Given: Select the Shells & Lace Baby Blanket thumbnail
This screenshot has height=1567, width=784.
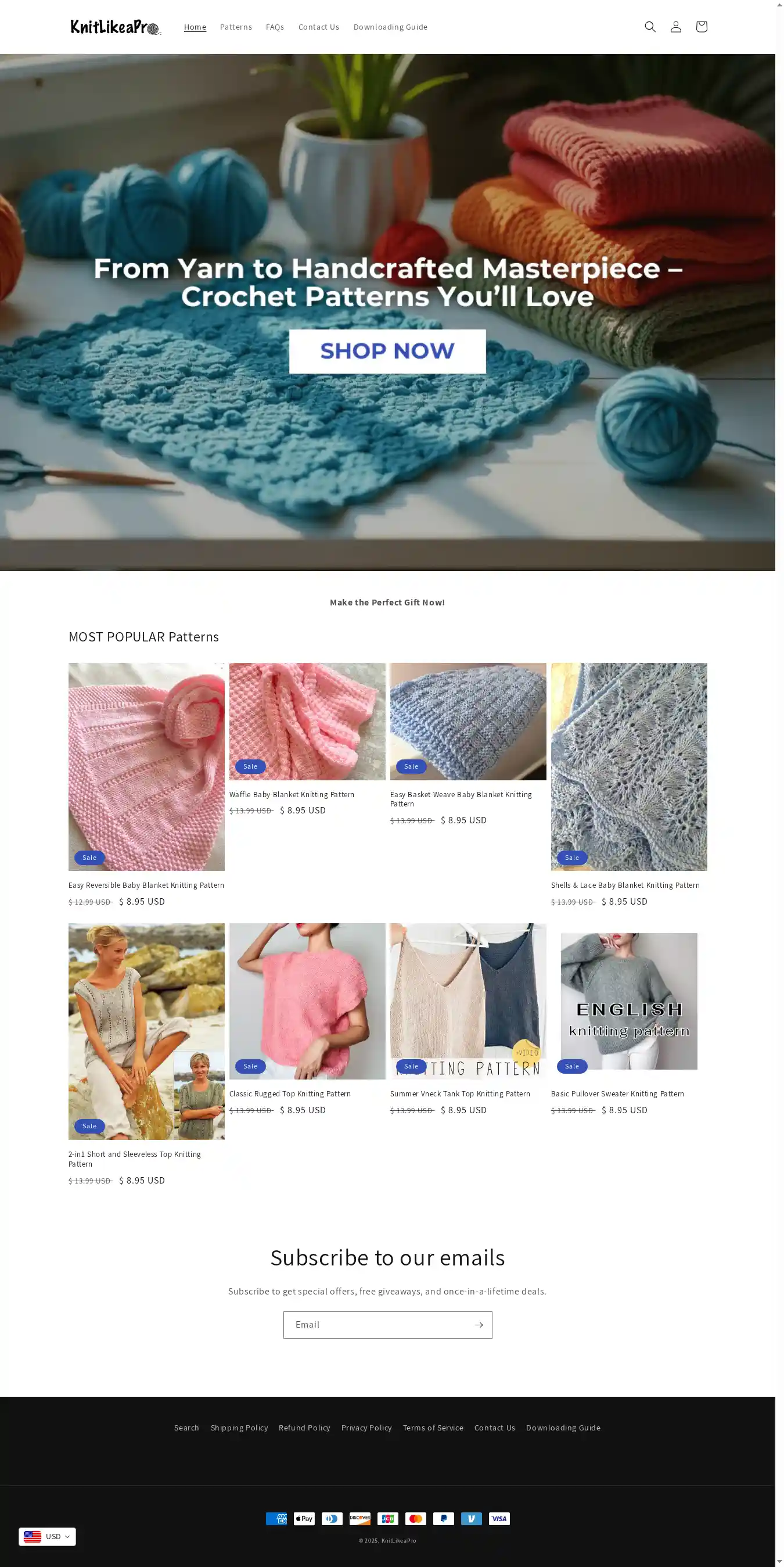Looking at the screenshot, I should point(629,766).
